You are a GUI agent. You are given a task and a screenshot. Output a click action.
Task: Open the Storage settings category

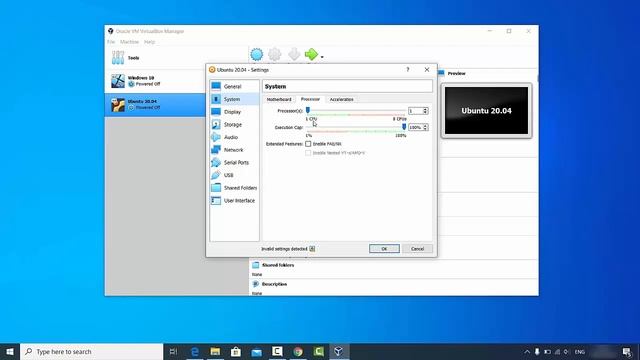[234, 124]
